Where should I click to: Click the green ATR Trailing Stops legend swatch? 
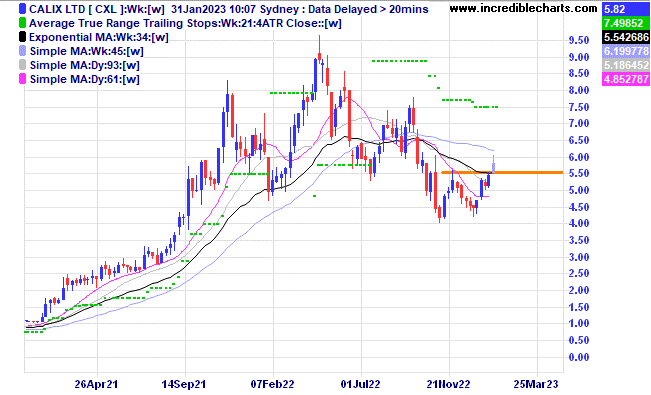(22, 23)
